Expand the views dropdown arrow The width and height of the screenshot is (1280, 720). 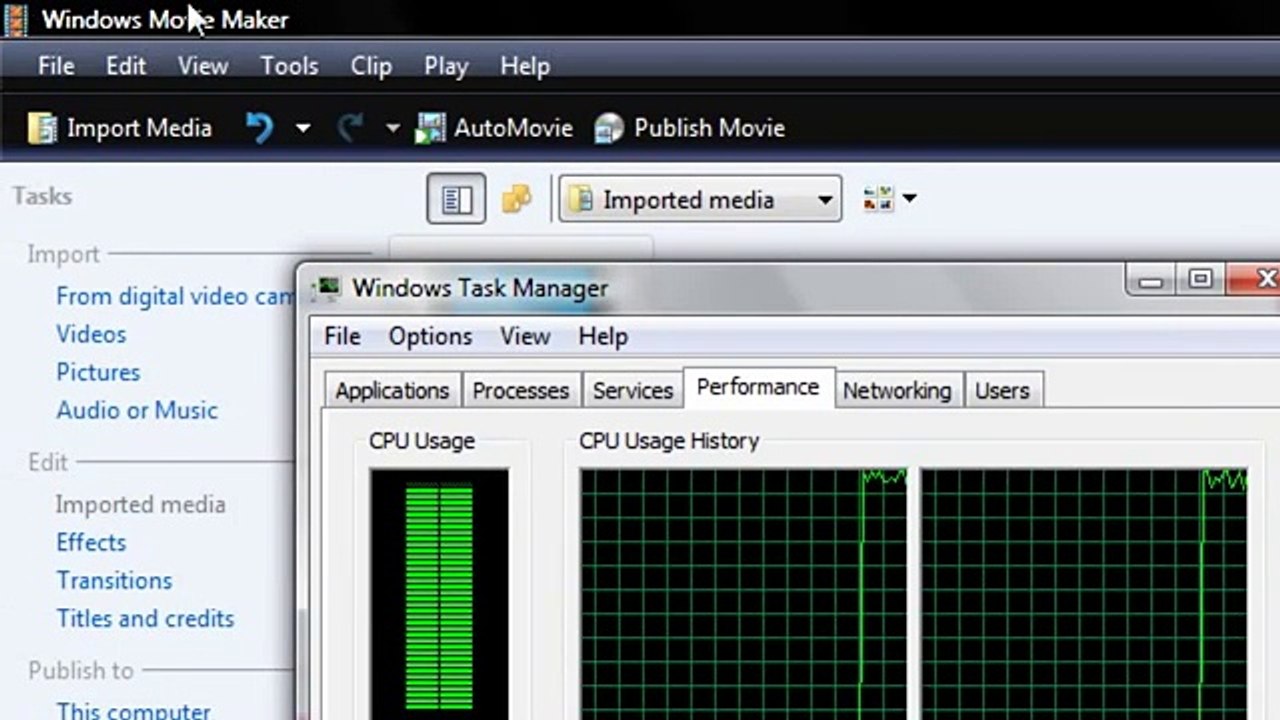click(x=909, y=198)
